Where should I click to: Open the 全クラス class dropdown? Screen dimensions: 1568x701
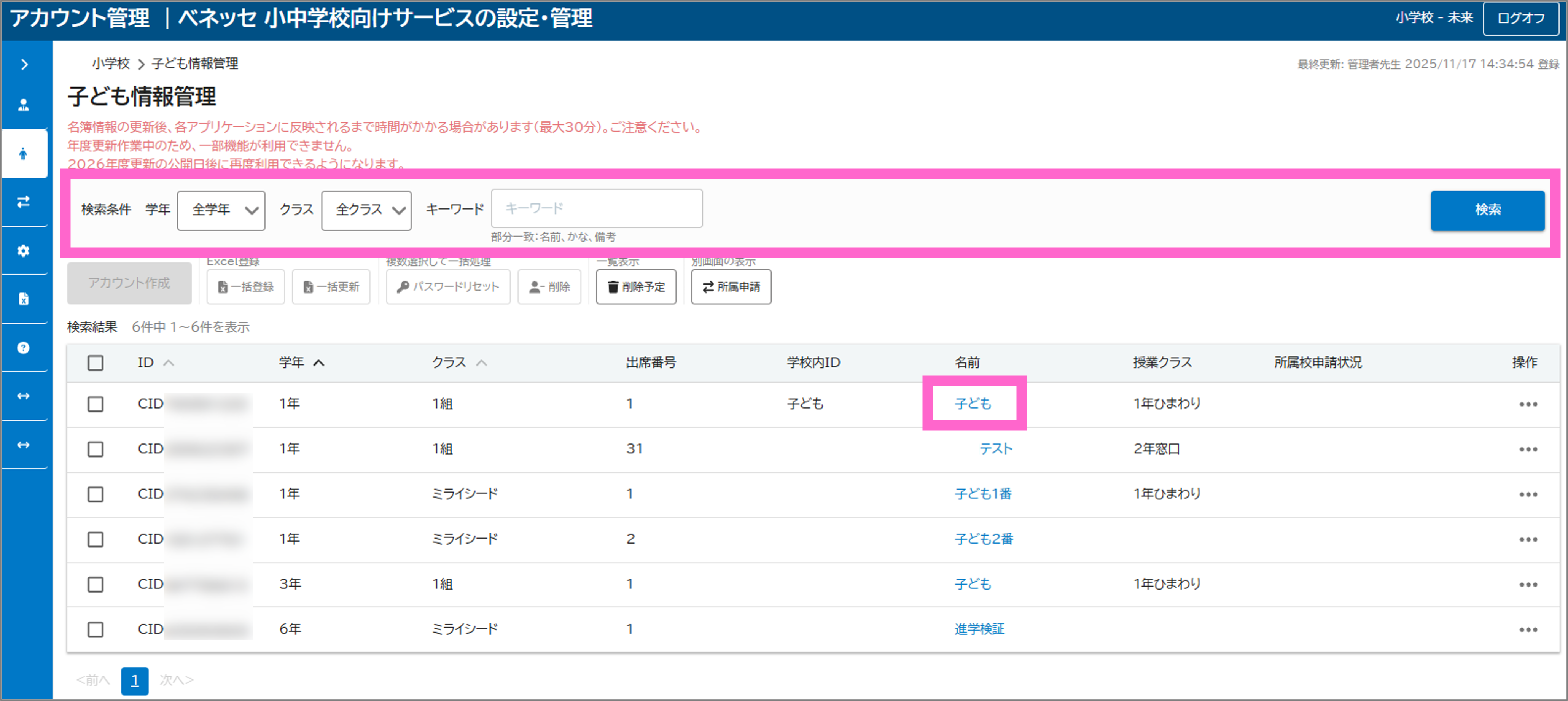coord(366,210)
